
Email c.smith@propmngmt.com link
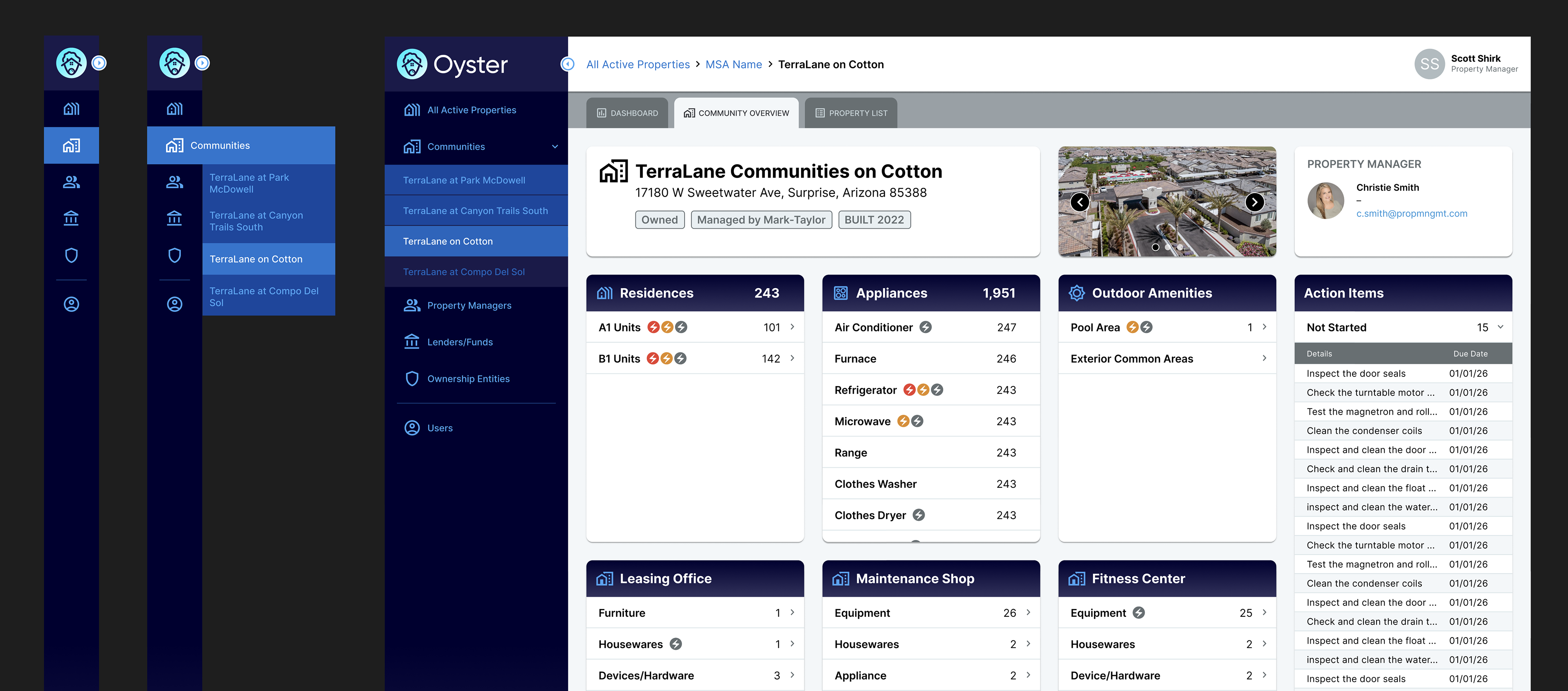1412,213
